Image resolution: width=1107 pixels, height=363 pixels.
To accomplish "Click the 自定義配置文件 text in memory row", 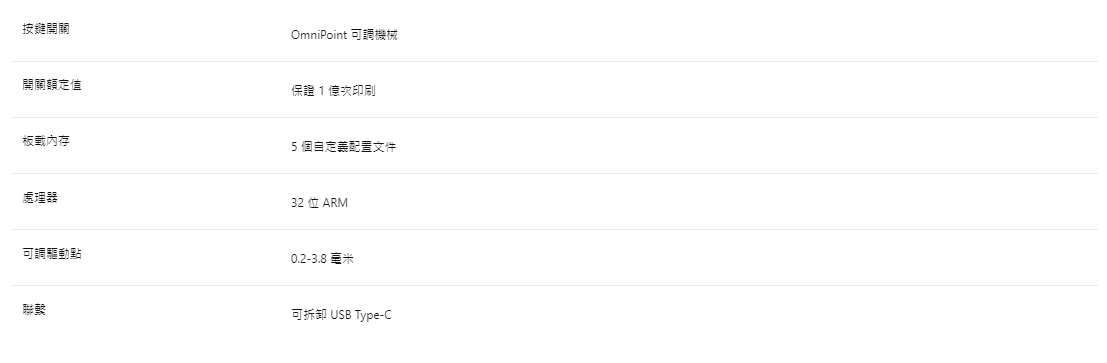I will pyautogui.click(x=354, y=147).
